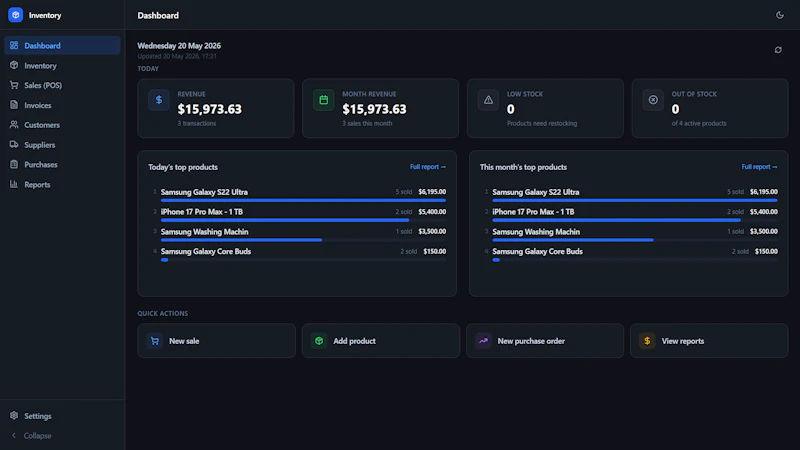800x450 pixels.
Task: Open Full report for this month's top products
Action: point(759,167)
